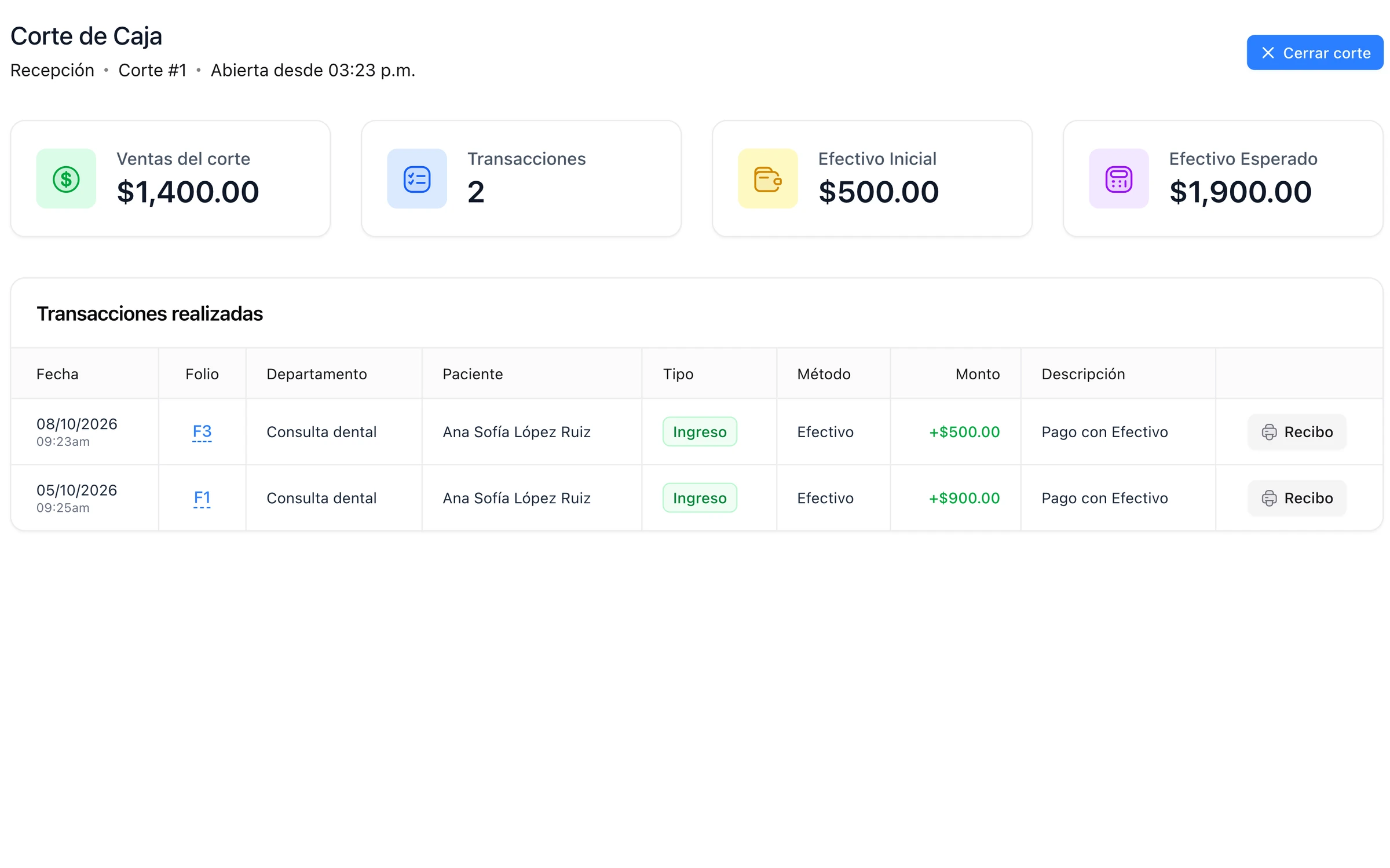Click the green dollar Ventas del corte icon
The height and width of the screenshot is (868, 1390).
[x=66, y=179]
